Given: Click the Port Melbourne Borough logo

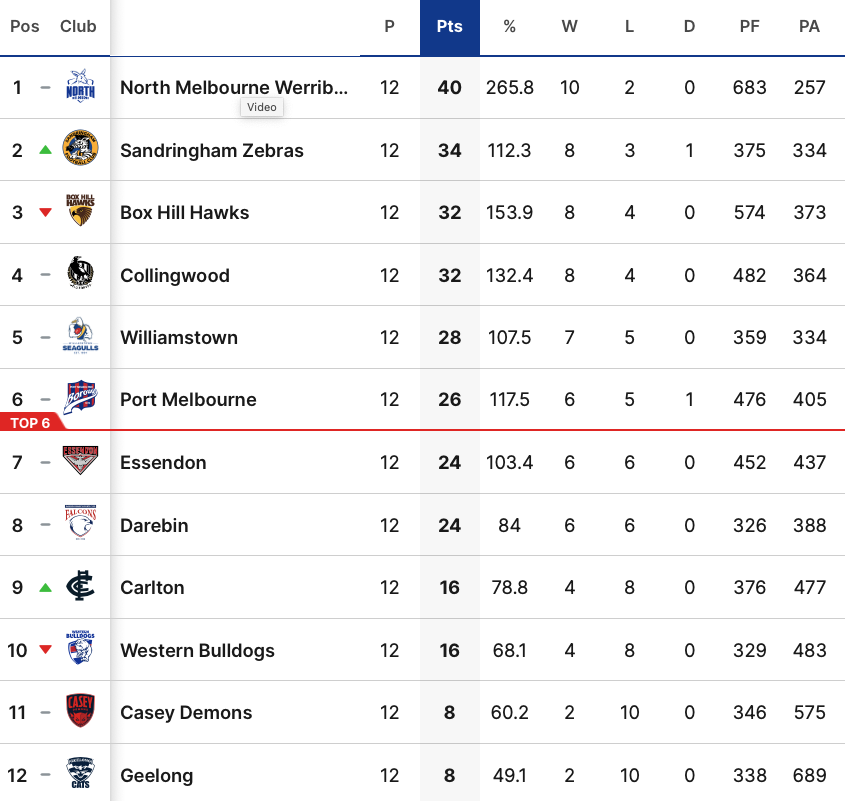Looking at the screenshot, I should point(80,398).
